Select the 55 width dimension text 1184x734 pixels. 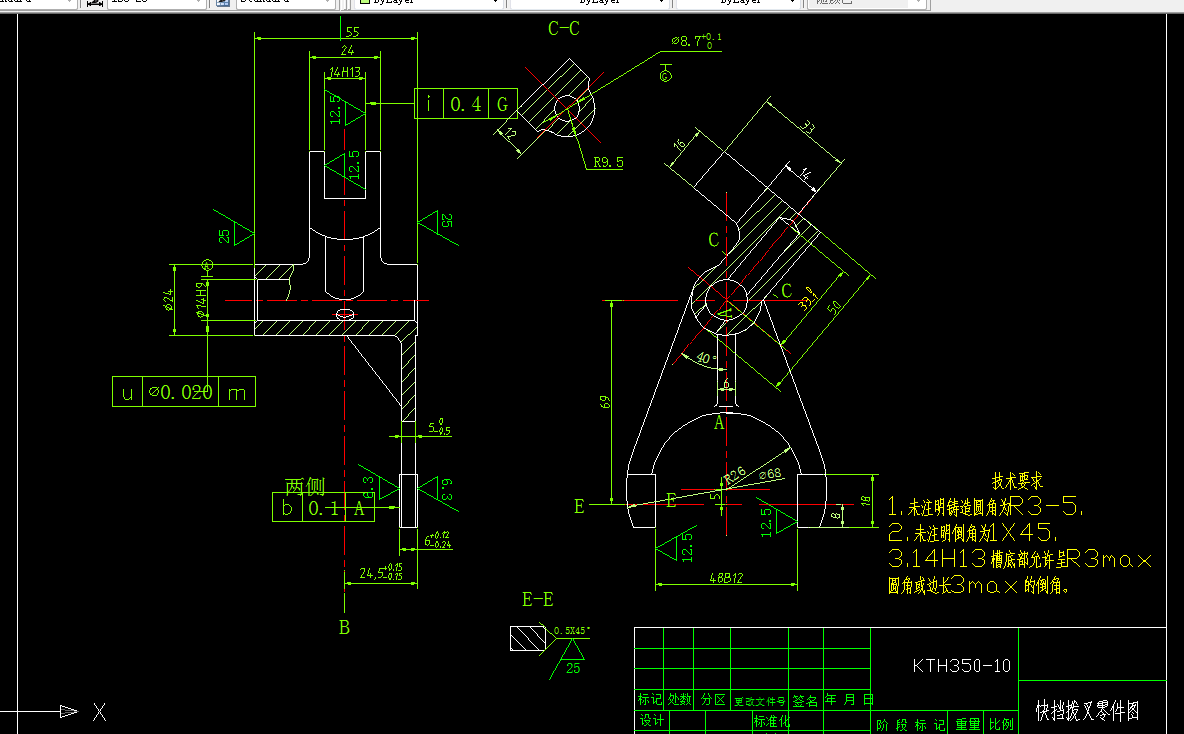pos(353,32)
